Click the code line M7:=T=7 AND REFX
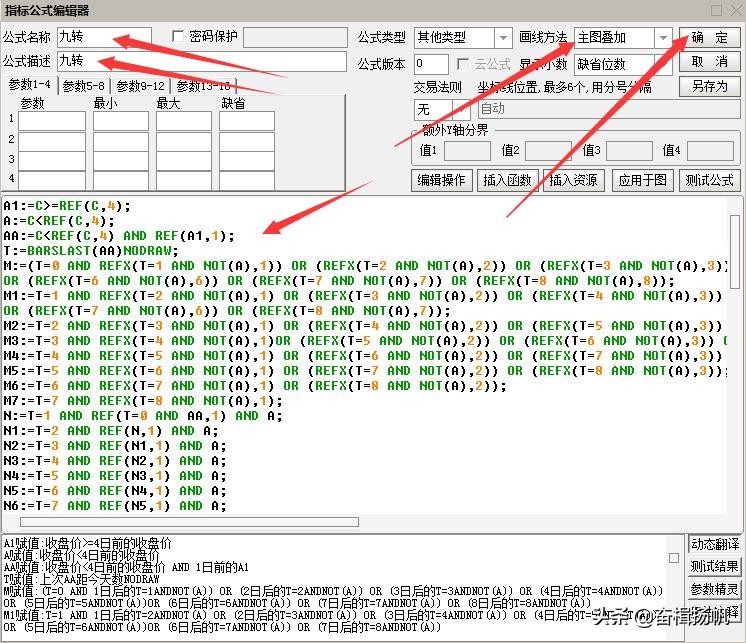This screenshot has width=746, height=643. (143, 400)
